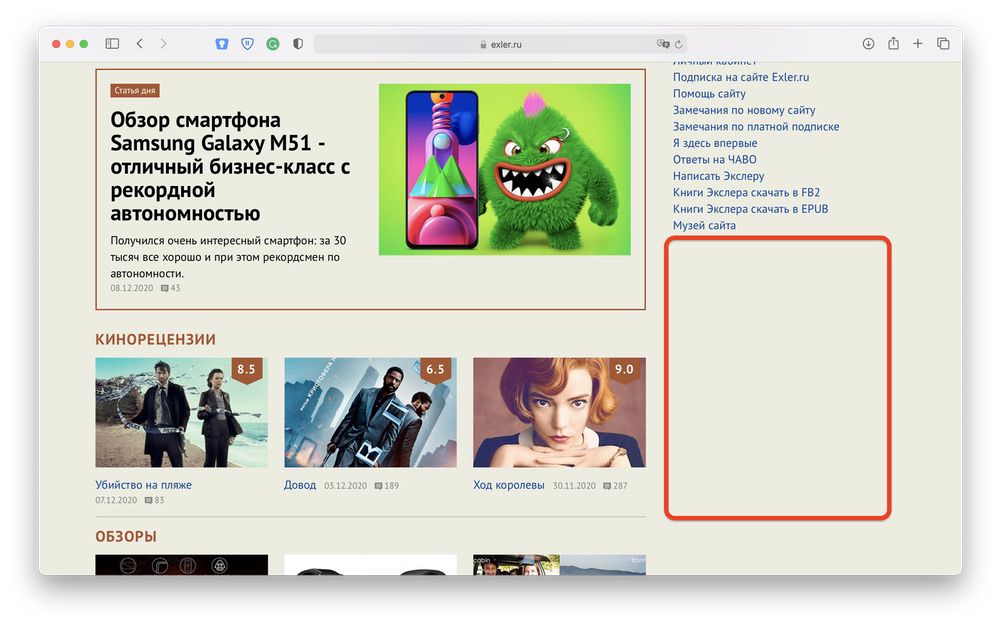Click the Samsung article summary text
The width and height of the screenshot is (1000, 626).
(x=228, y=257)
